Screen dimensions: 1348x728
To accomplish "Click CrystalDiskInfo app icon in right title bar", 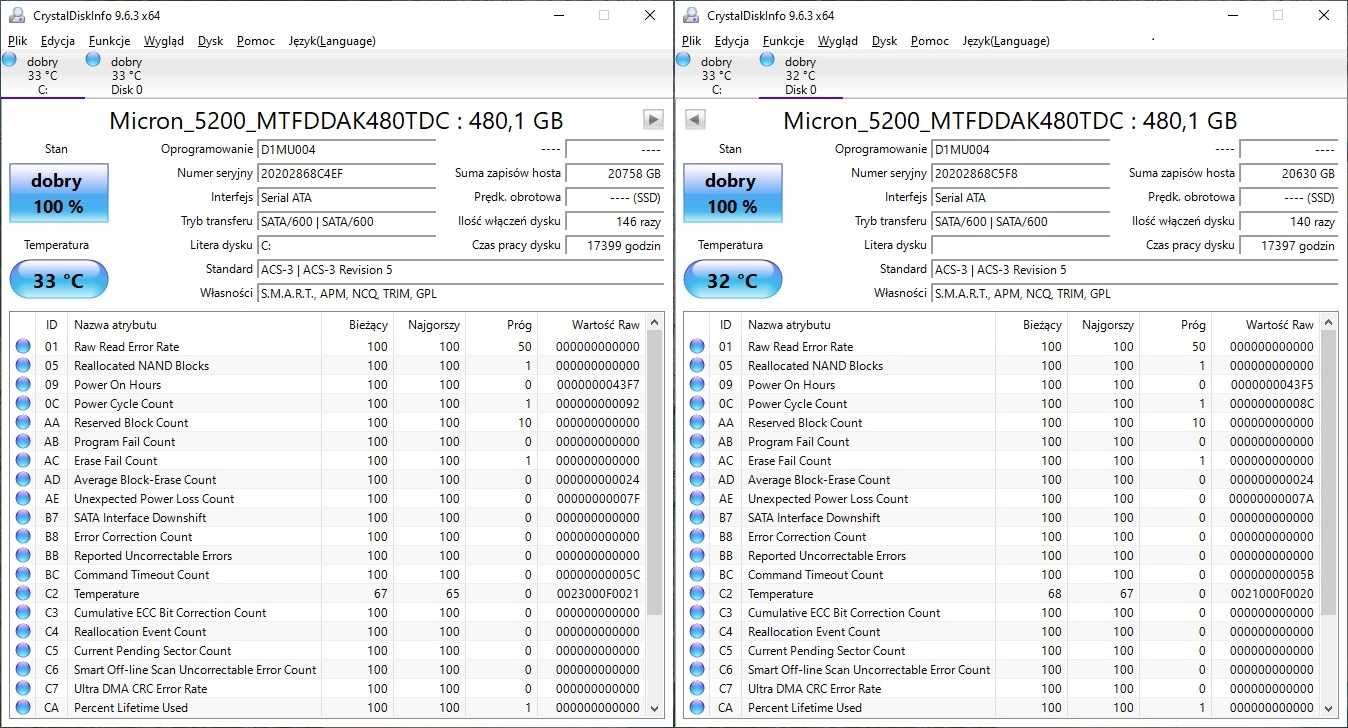I will click(x=690, y=15).
